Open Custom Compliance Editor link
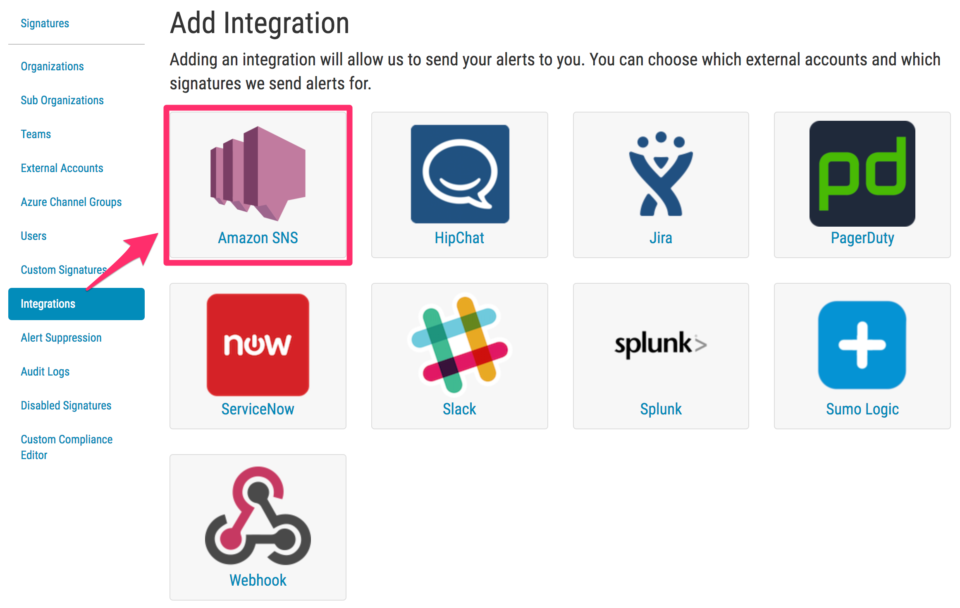 point(66,447)
